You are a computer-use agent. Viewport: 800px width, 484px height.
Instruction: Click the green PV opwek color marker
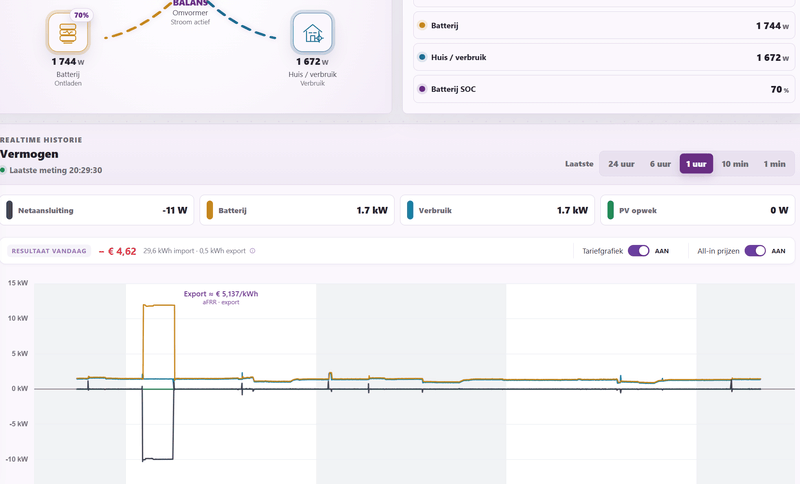coord(611,210)
